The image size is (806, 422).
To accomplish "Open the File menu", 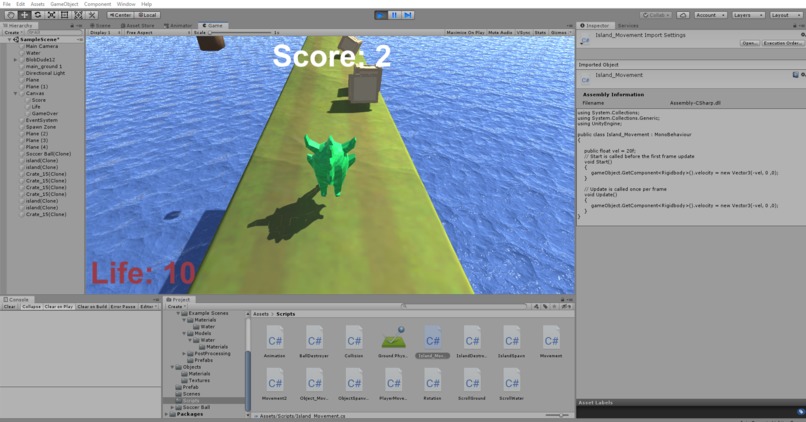I will click(x=7, y=4).
